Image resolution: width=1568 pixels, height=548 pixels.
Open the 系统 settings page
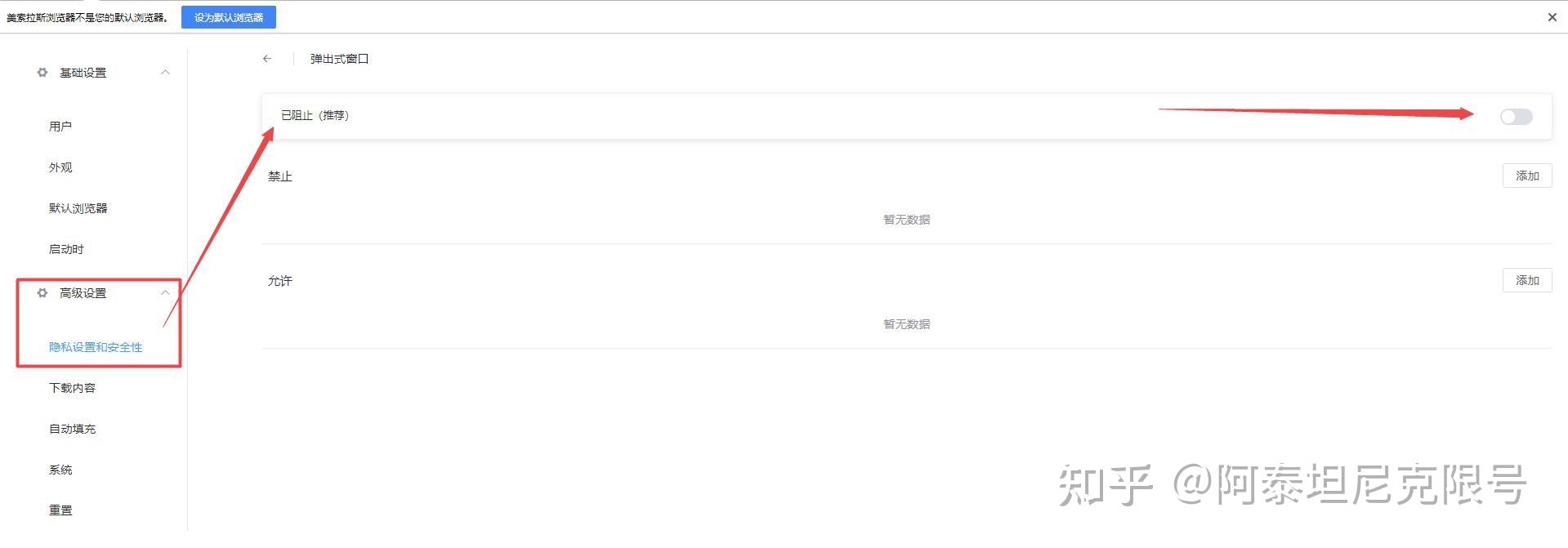pyautogui.click(x=60, y=470)
